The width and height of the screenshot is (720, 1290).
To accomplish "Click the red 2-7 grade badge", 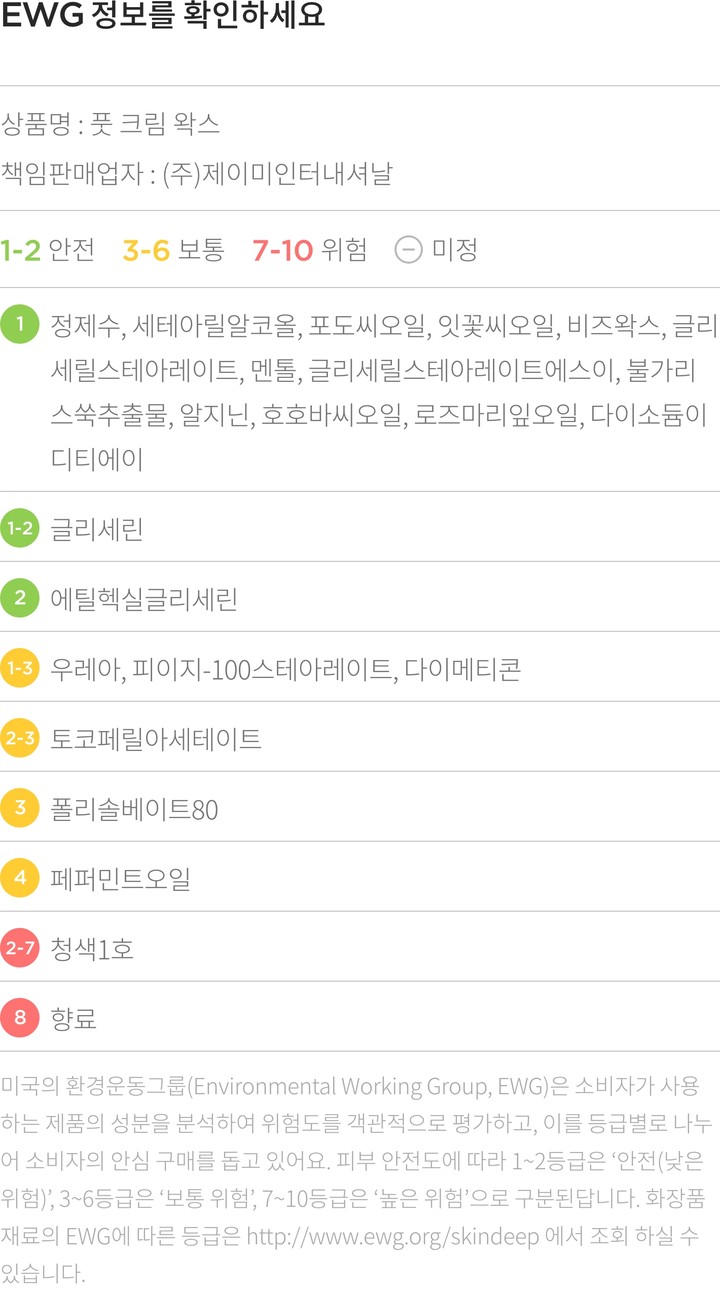I will [x=20, y=949].
